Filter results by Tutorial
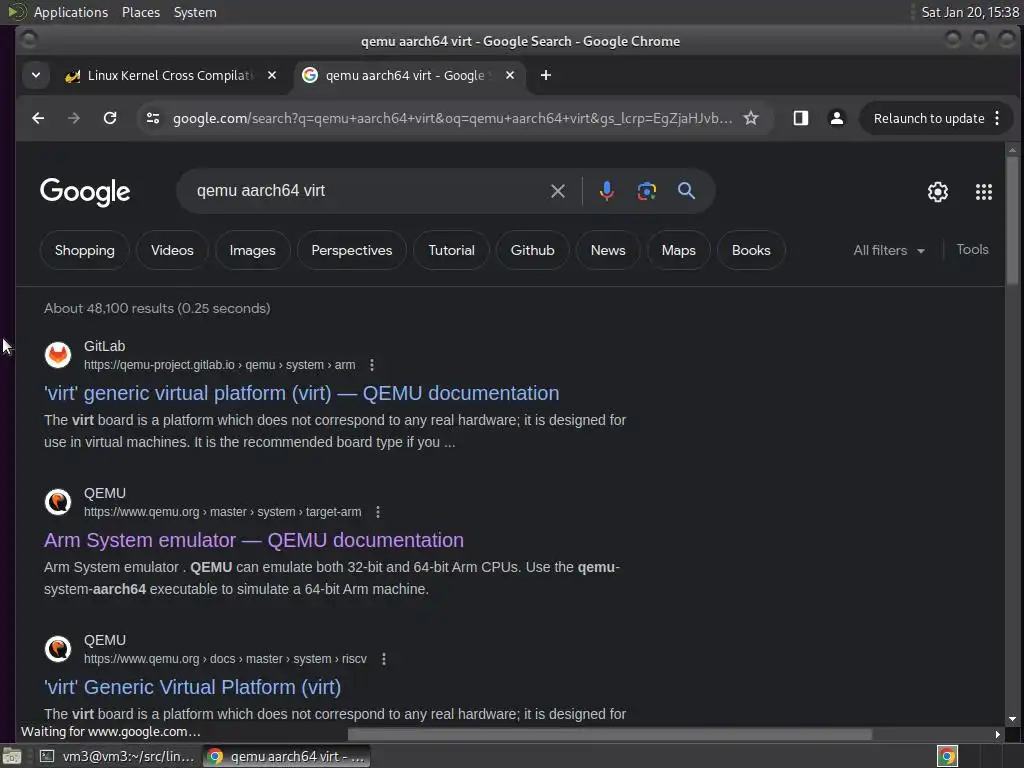 pyautogui.click(x=451, y=251)
